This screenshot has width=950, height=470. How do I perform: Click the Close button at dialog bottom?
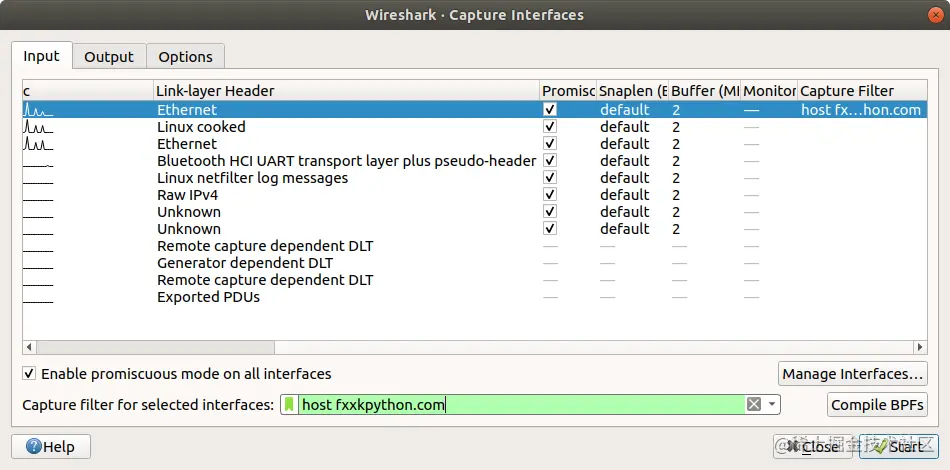click(812, 447)
